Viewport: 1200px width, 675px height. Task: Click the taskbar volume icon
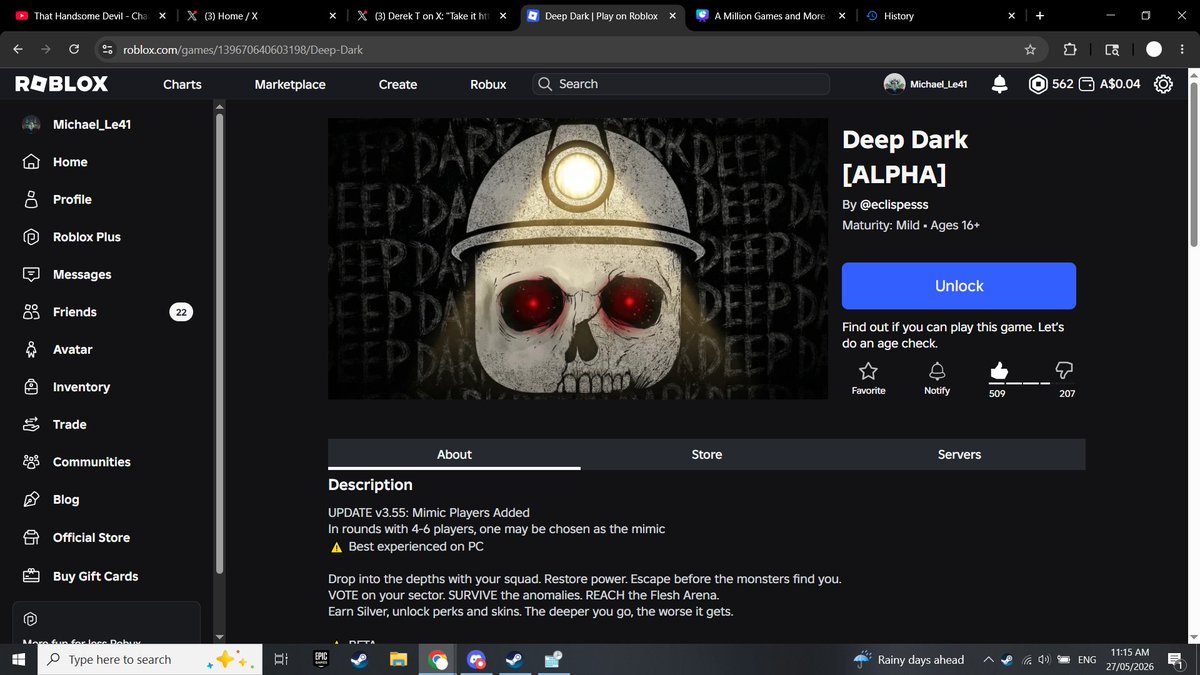click(1044, 660)
